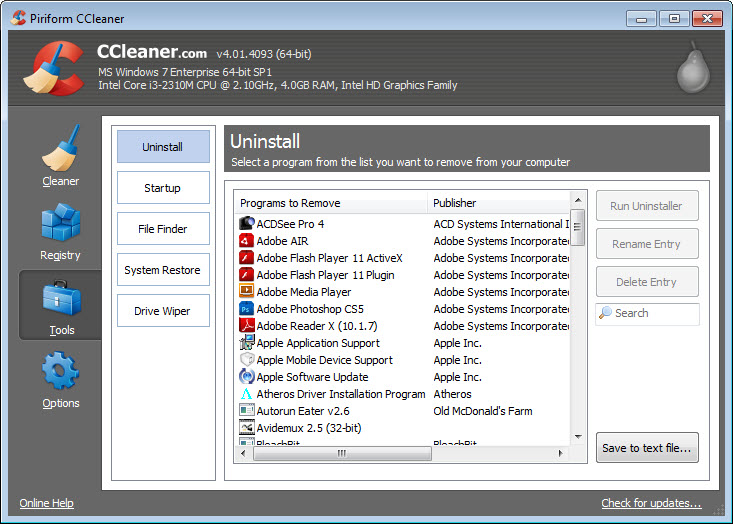
Task: Click the Apple Mobile Device Support icon
Action: point(246,360)
